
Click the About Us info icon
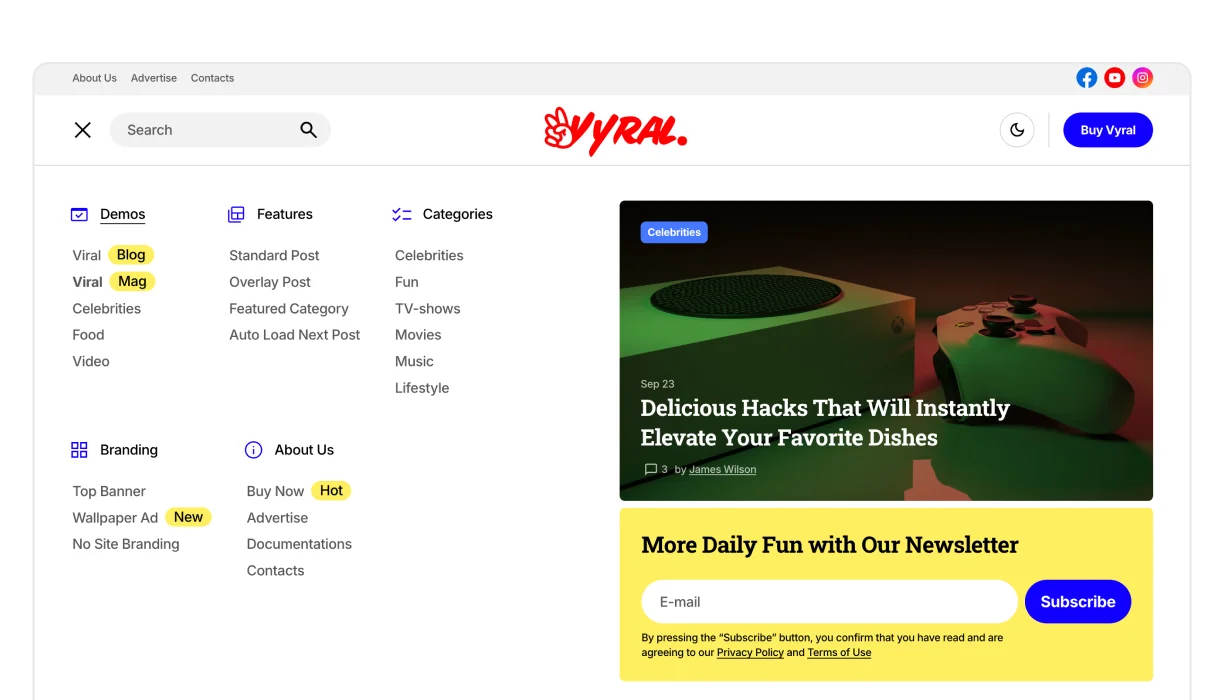[253, 450]
